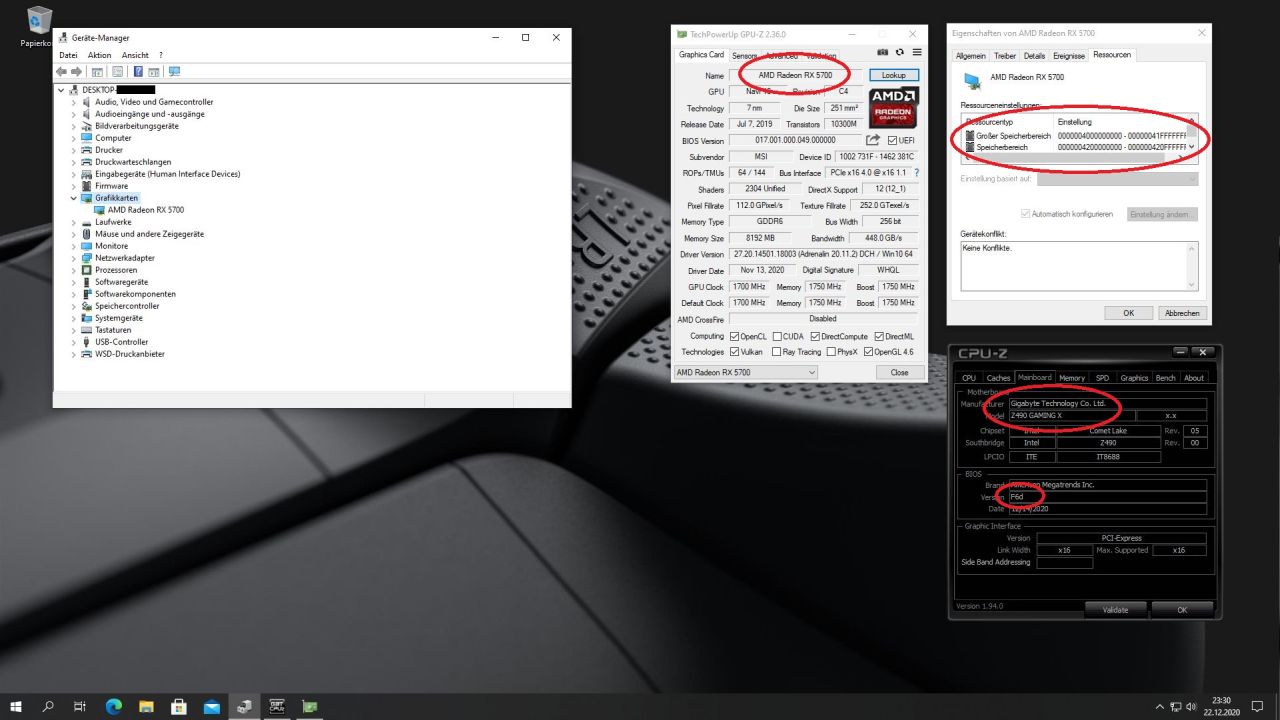
Task: Click the scan-for-hardware monitor icon in Geräte-Manager toolbar
Action: pyautogui.click(x=174, y=72)
